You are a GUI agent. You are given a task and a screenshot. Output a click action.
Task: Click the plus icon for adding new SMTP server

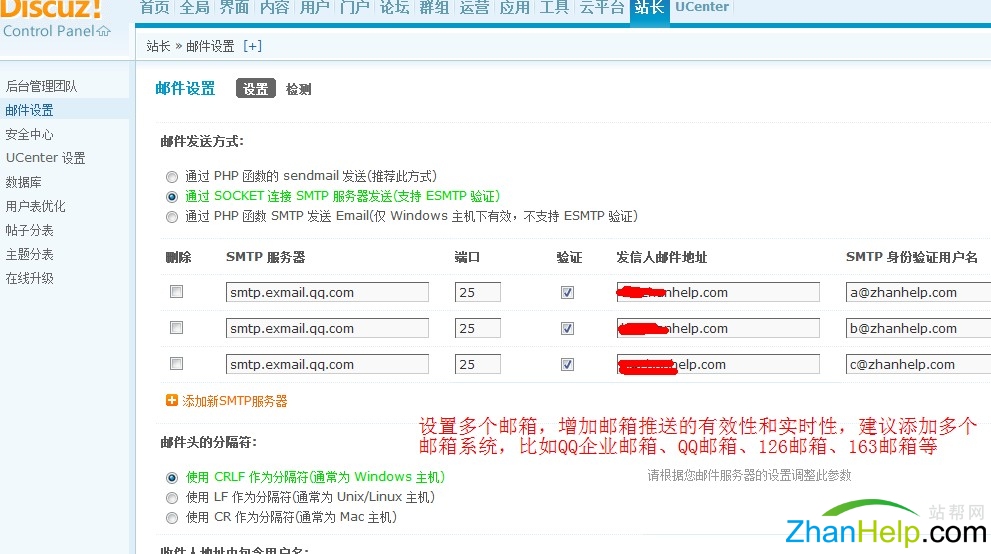pyautogui.click(x=171, y=400)
